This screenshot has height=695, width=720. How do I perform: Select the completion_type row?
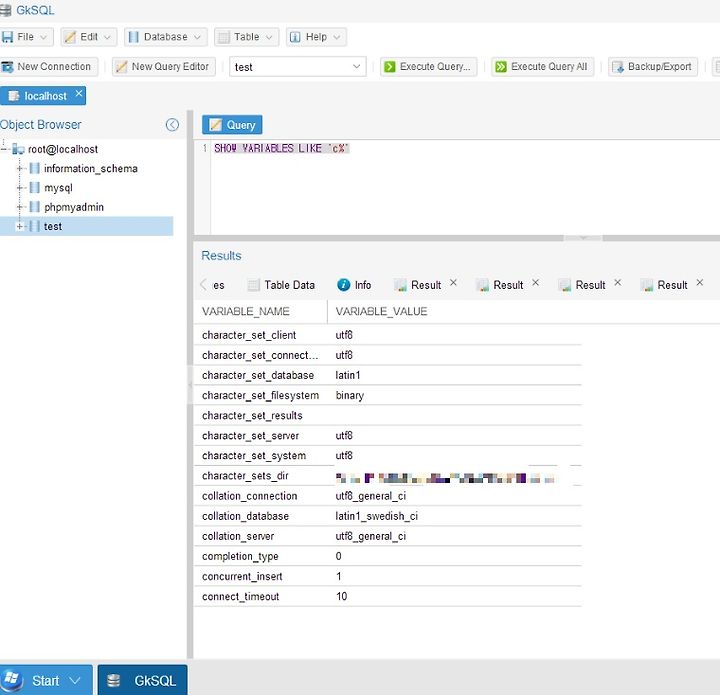pos(388,556)
